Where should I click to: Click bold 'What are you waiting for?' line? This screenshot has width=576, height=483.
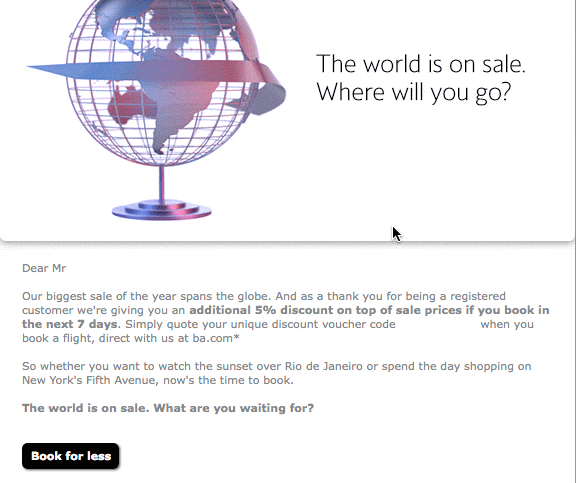coord(234,408)
